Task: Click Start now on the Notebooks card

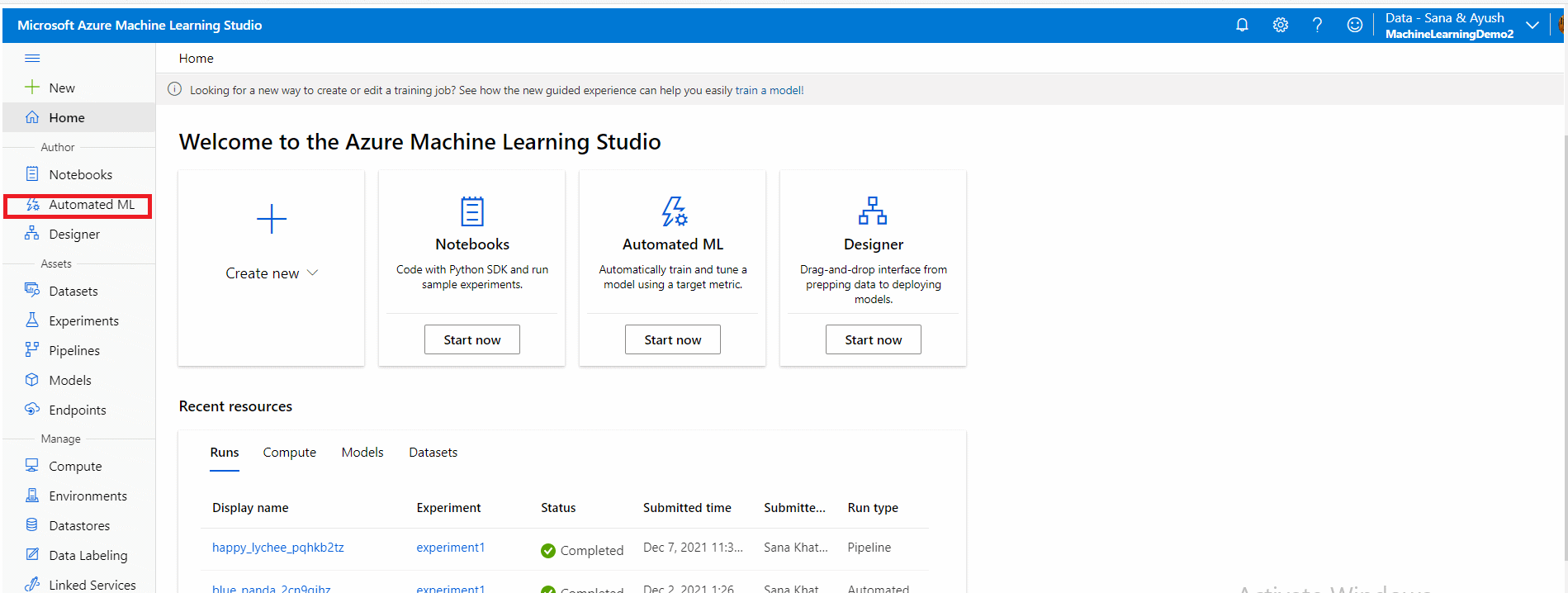Action: tap(472, 339)
